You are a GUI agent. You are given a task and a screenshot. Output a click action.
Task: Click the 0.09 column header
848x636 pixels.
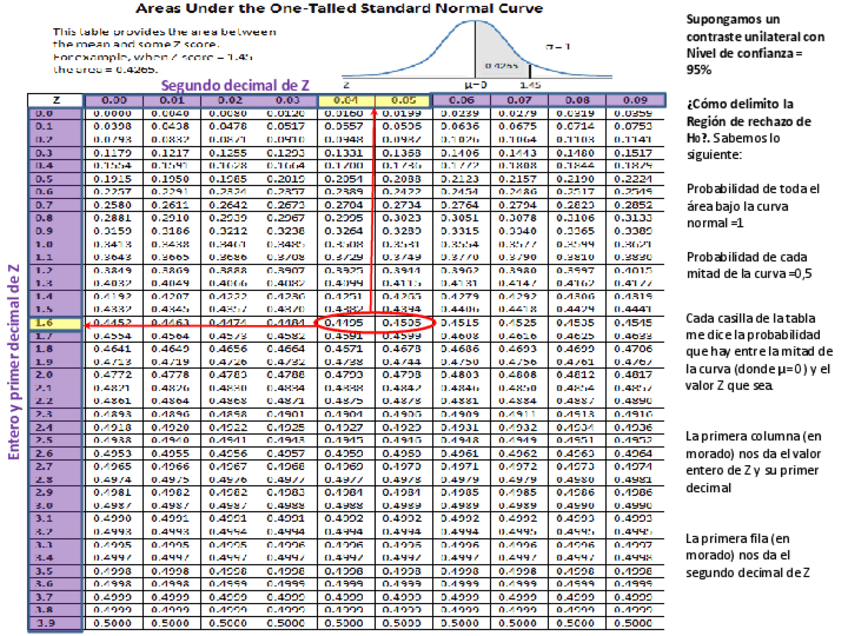coord(633,100)
